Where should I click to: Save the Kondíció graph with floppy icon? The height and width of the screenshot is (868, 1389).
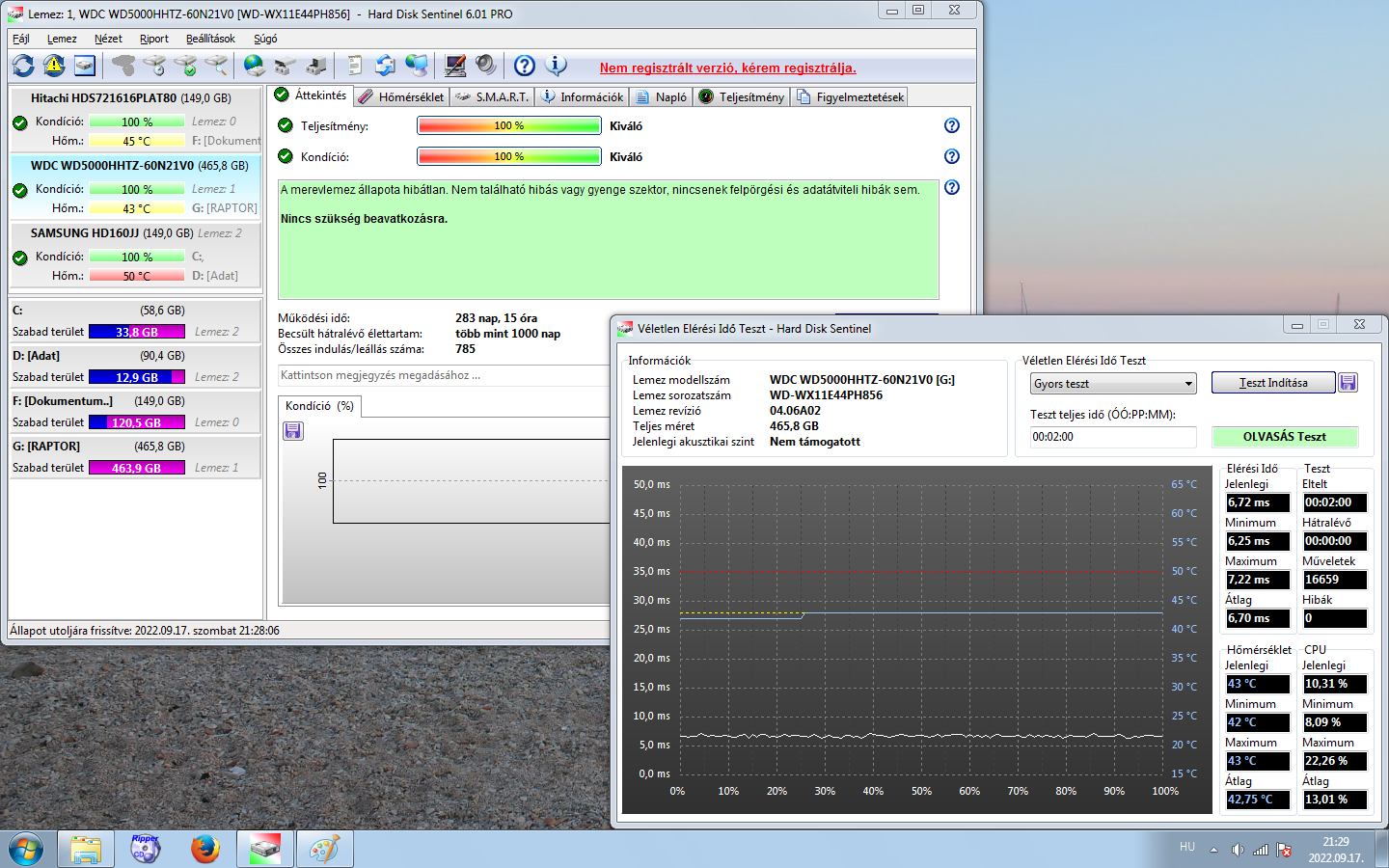tap(293, 431)
